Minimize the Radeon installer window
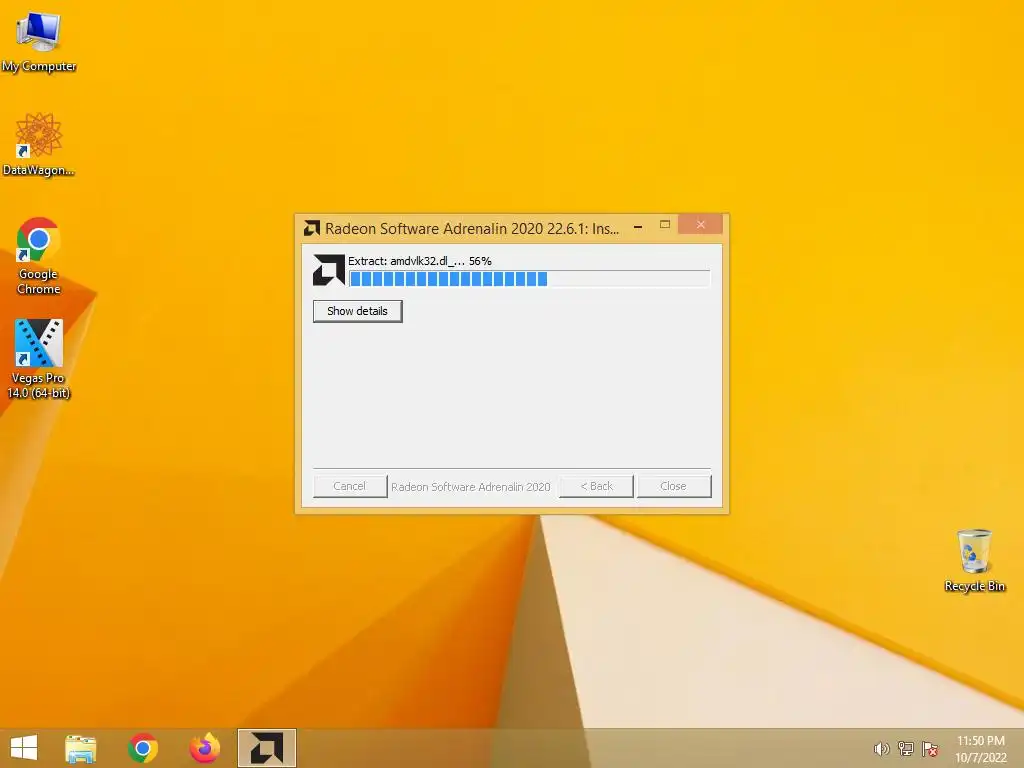Image resolution: width=1024 pixels, height=768 pixels. tap(638, 227)
